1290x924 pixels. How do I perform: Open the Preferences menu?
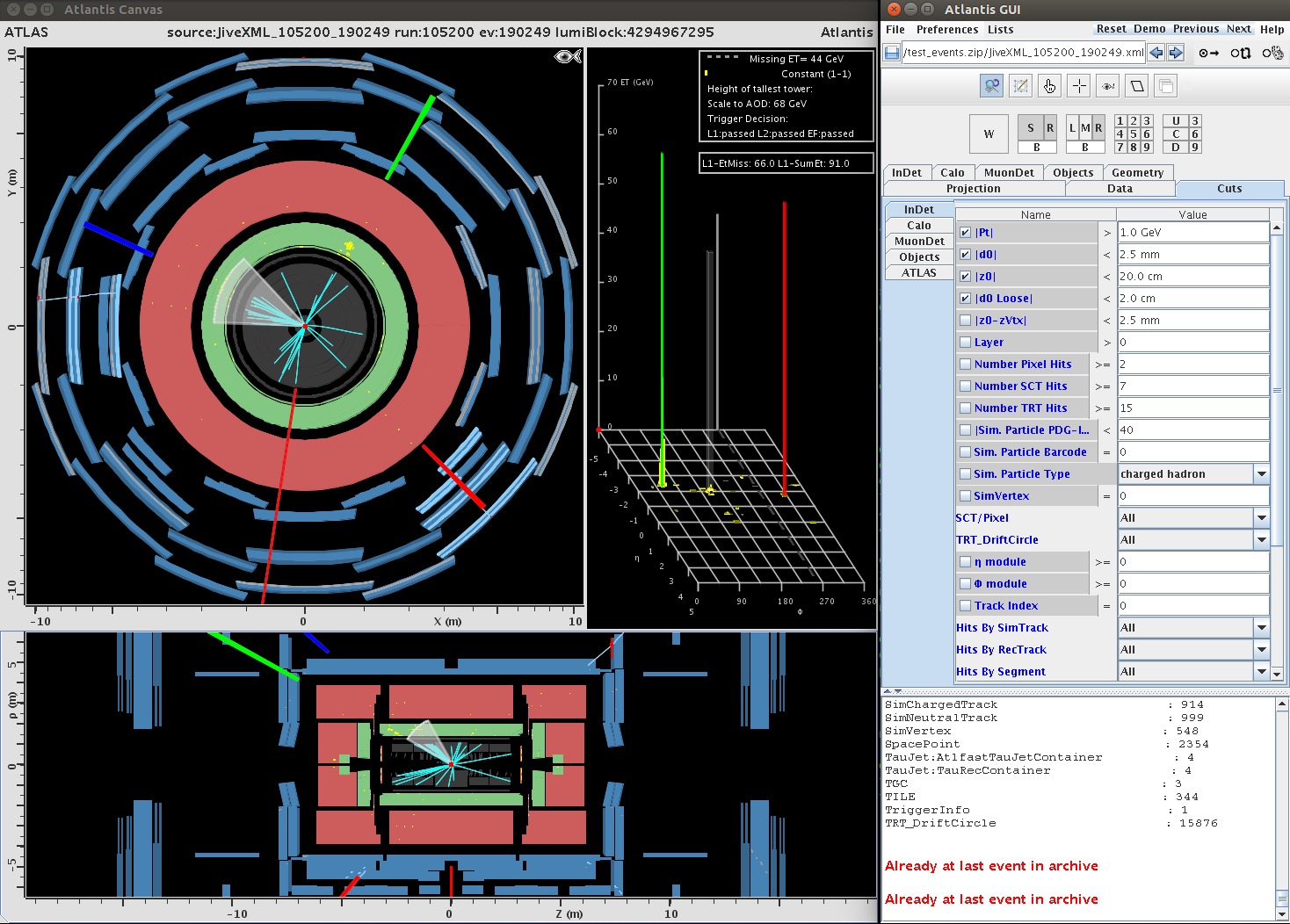coord(947,30)
